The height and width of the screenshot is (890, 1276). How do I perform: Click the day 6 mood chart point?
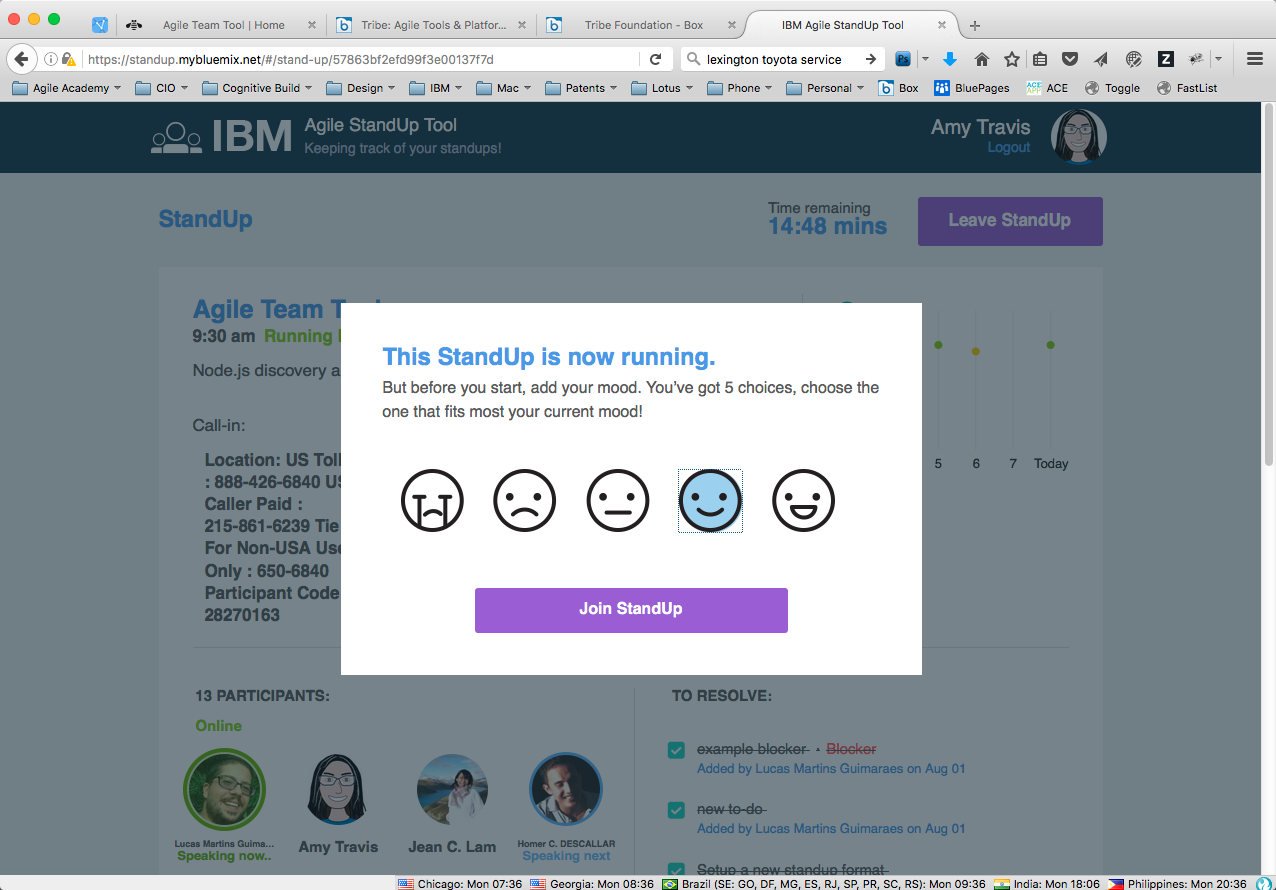[x=976, y=351]
